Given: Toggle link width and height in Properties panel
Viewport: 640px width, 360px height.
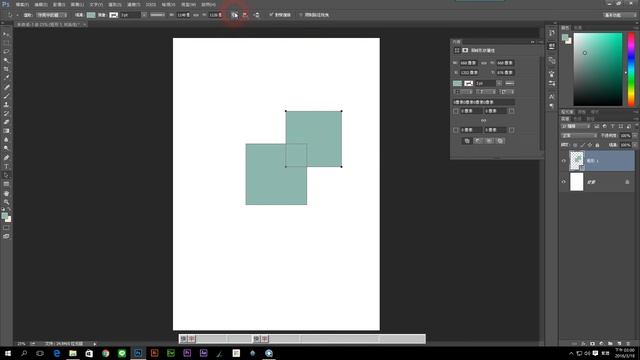Looking at the screenshot, I should tap(484, 63).
